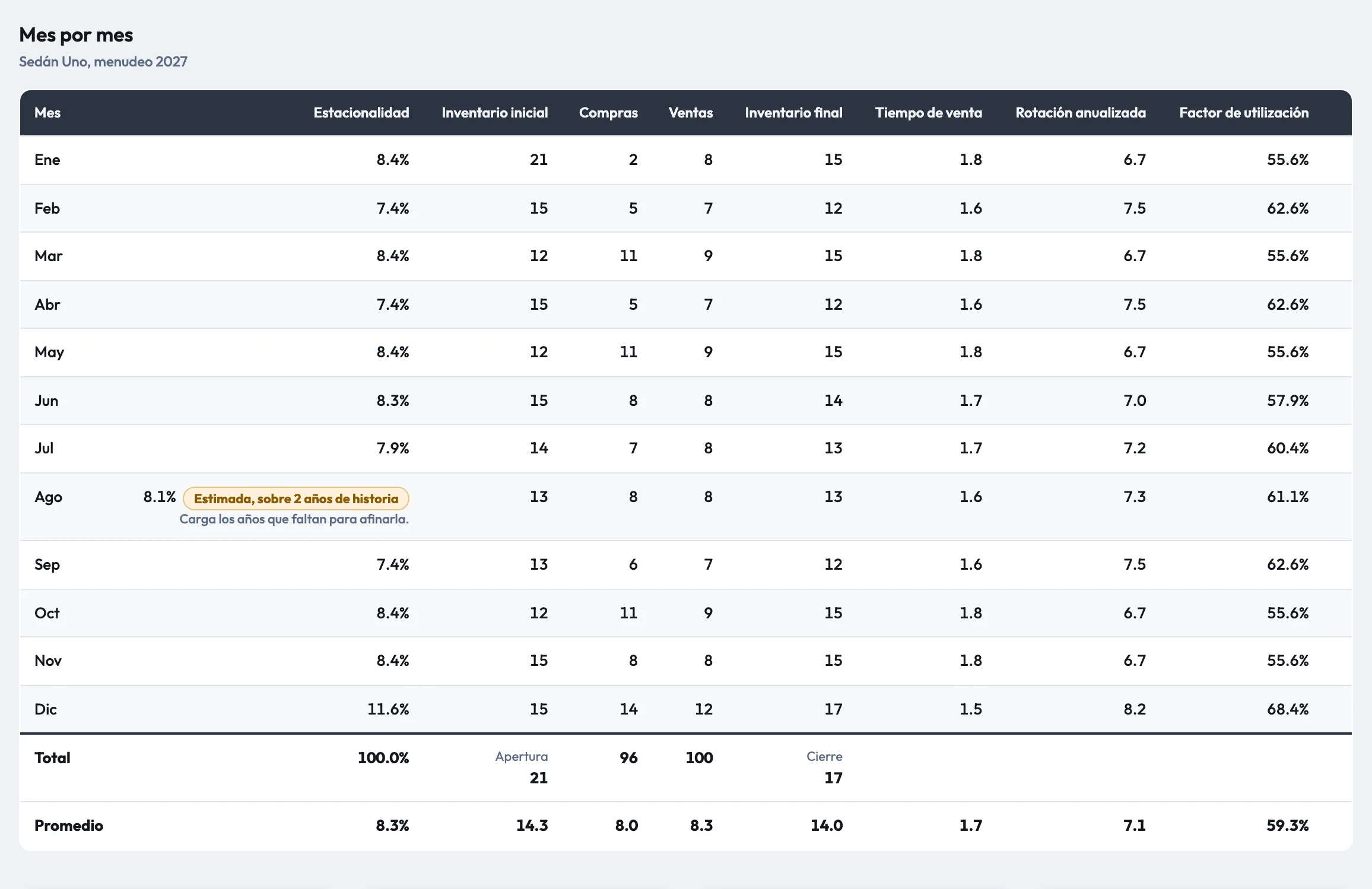
Task: Click the Ago utilization factor 61.1%
Action: point(1288,497)
